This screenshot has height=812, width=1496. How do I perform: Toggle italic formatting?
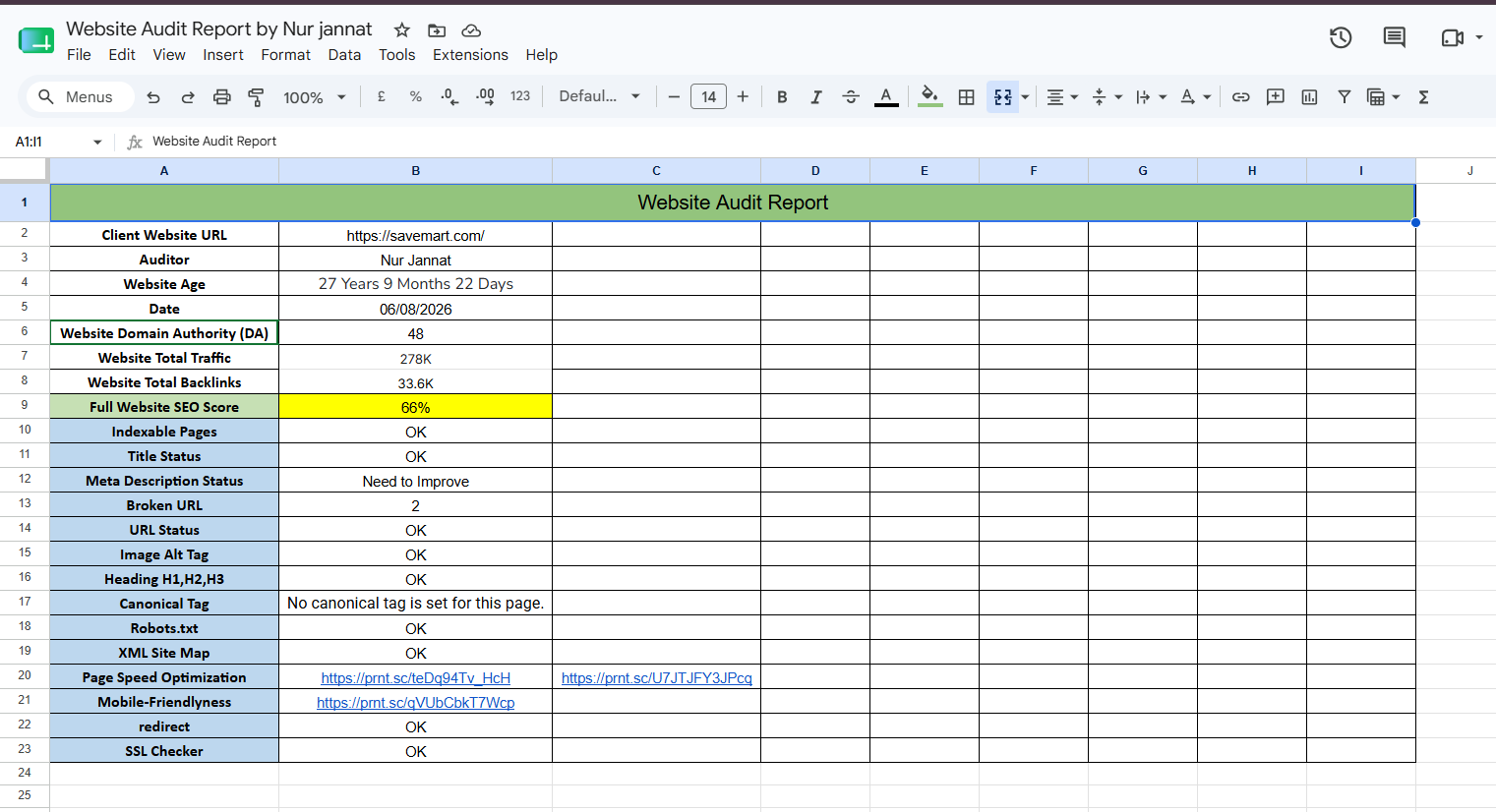815,96
